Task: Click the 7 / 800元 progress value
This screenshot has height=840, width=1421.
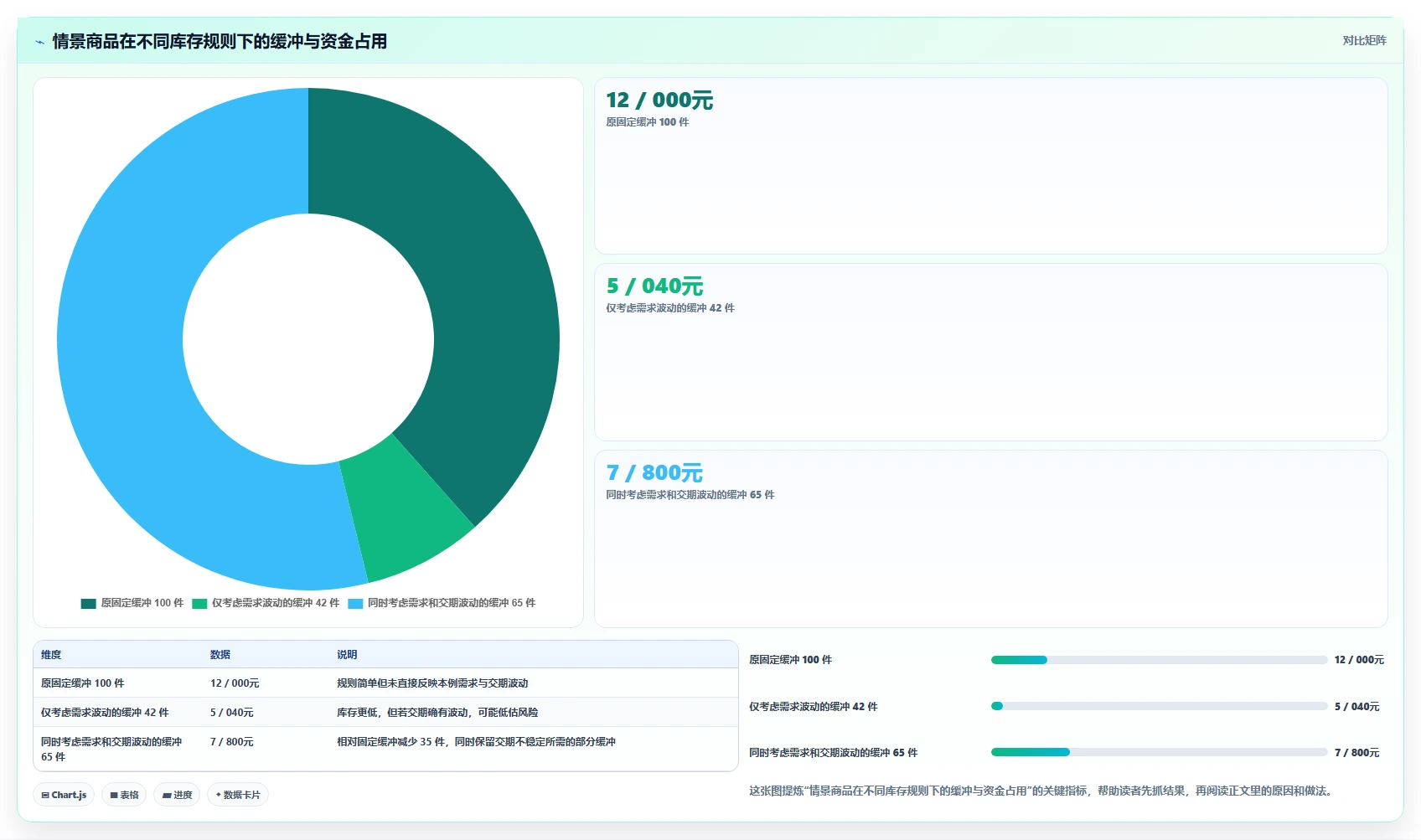Action: point(1356,753)
